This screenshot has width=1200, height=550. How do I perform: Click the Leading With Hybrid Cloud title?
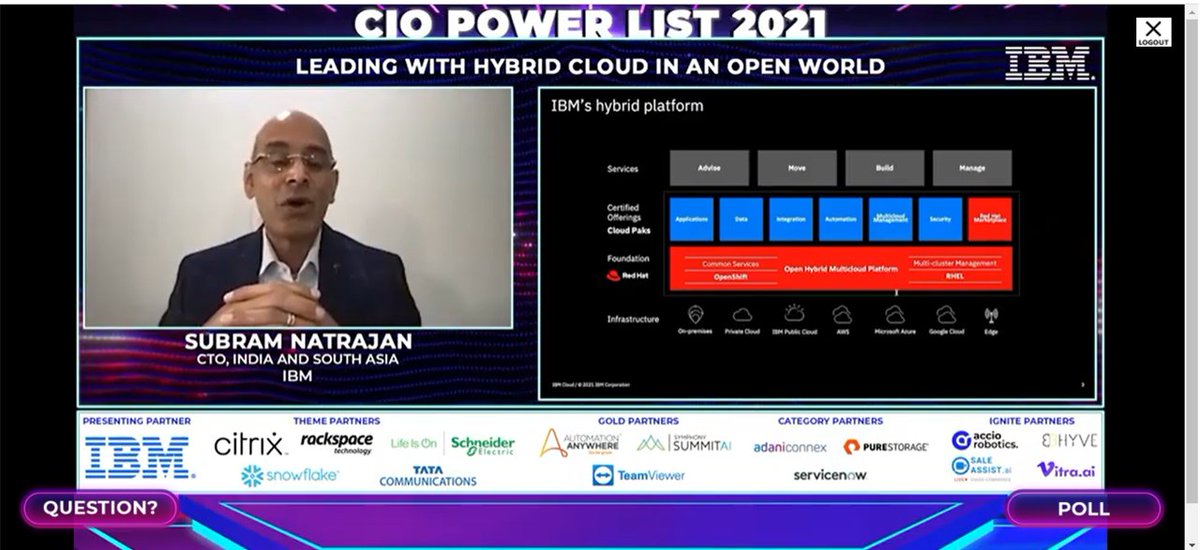(x=590, y=66)
